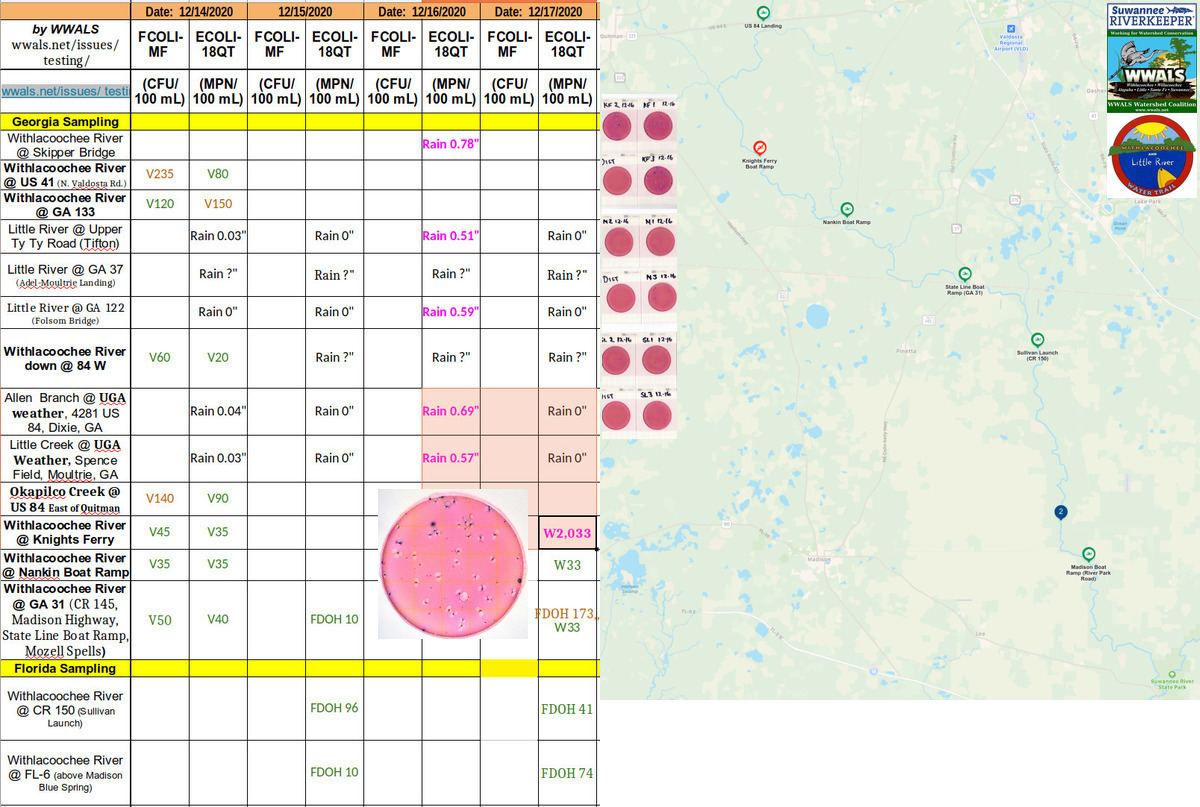Click the 'by WWALS' header text

(65, 28)
